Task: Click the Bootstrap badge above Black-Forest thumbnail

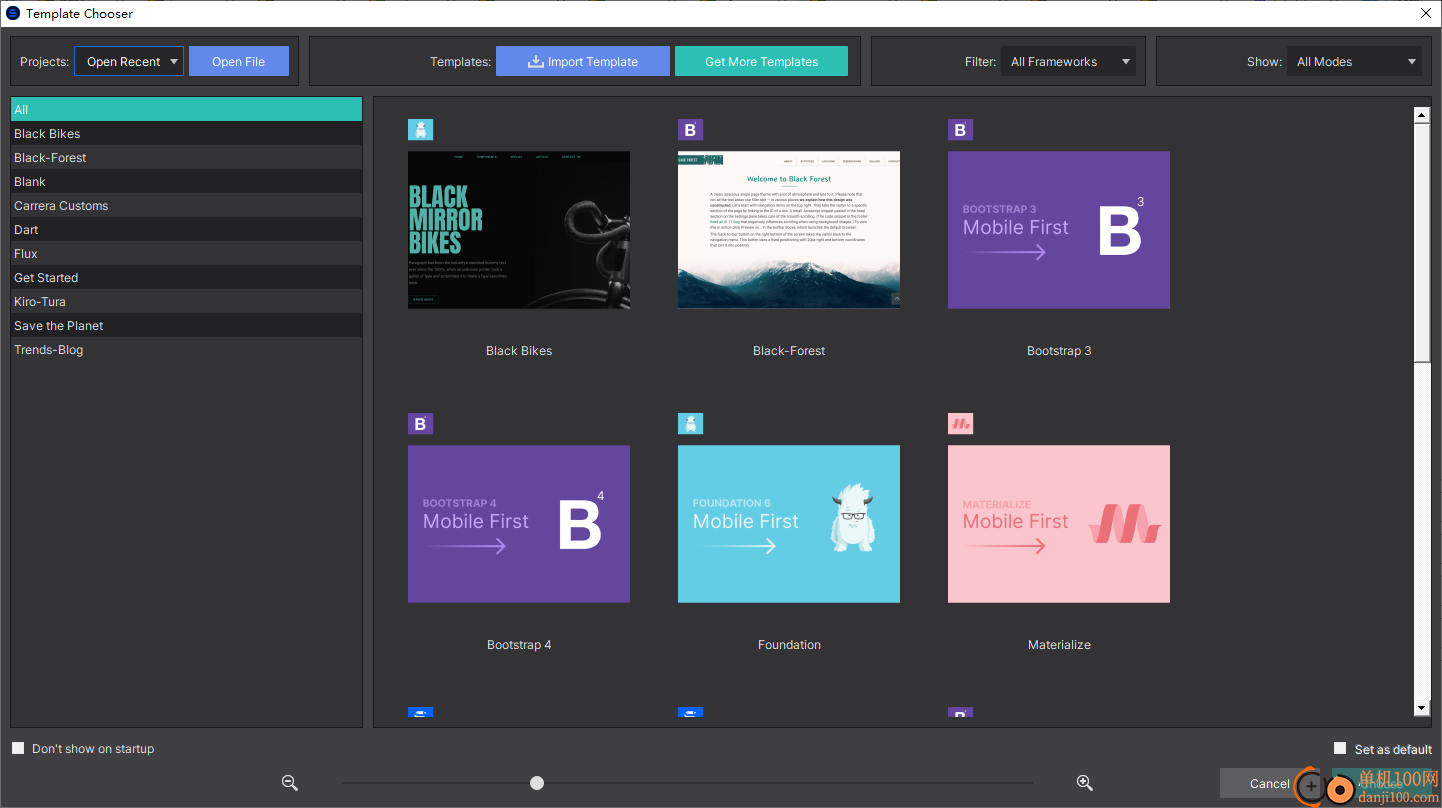Action: click(x=690, y=130)
